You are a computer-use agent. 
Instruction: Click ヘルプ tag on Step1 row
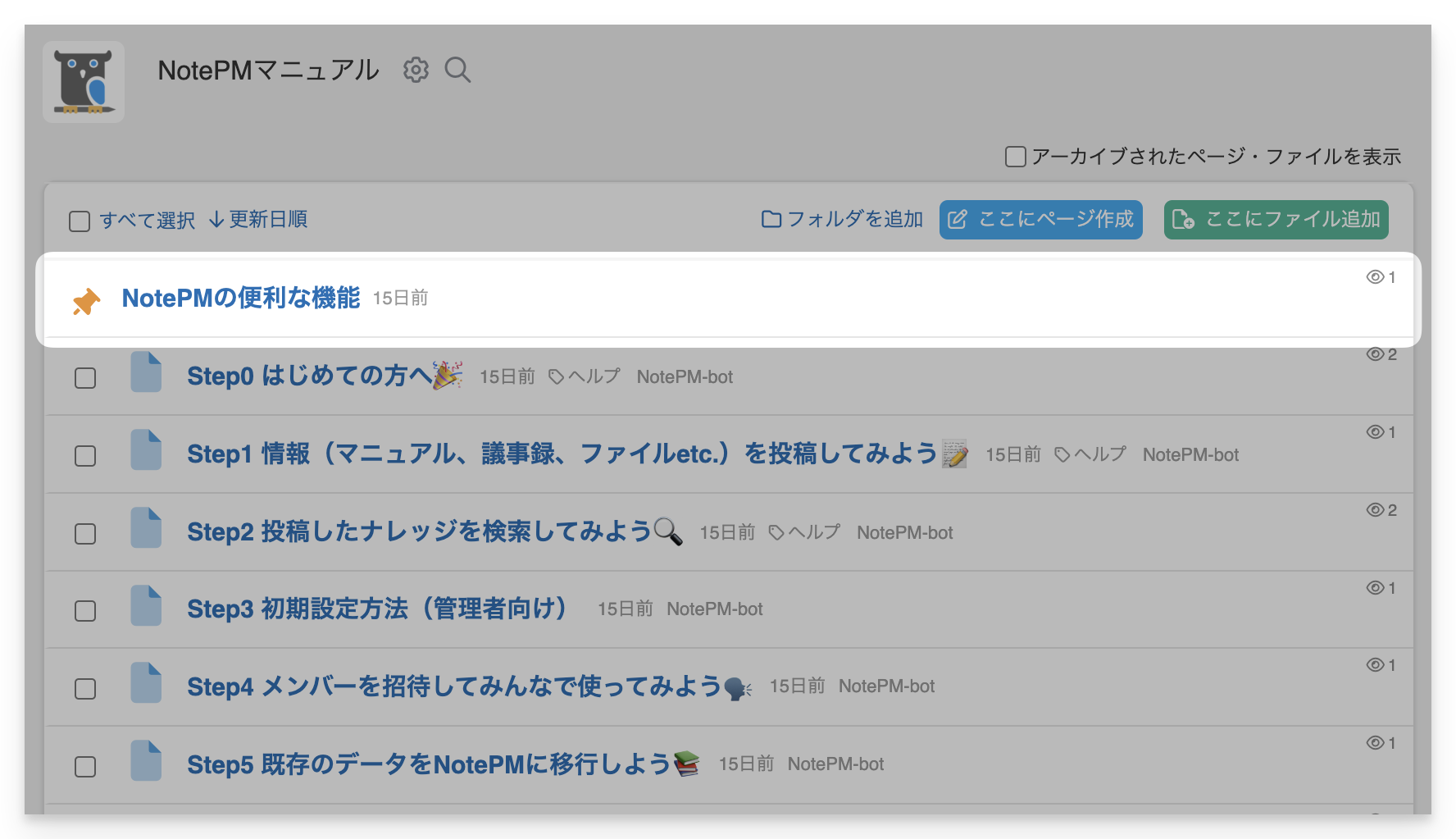click(1090, 454)
